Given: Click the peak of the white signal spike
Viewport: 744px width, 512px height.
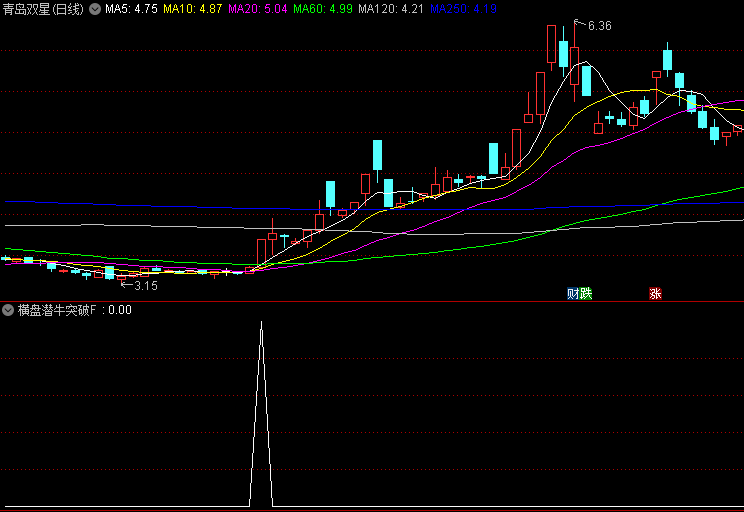Looking at the screenshot, I should point(261,323).
